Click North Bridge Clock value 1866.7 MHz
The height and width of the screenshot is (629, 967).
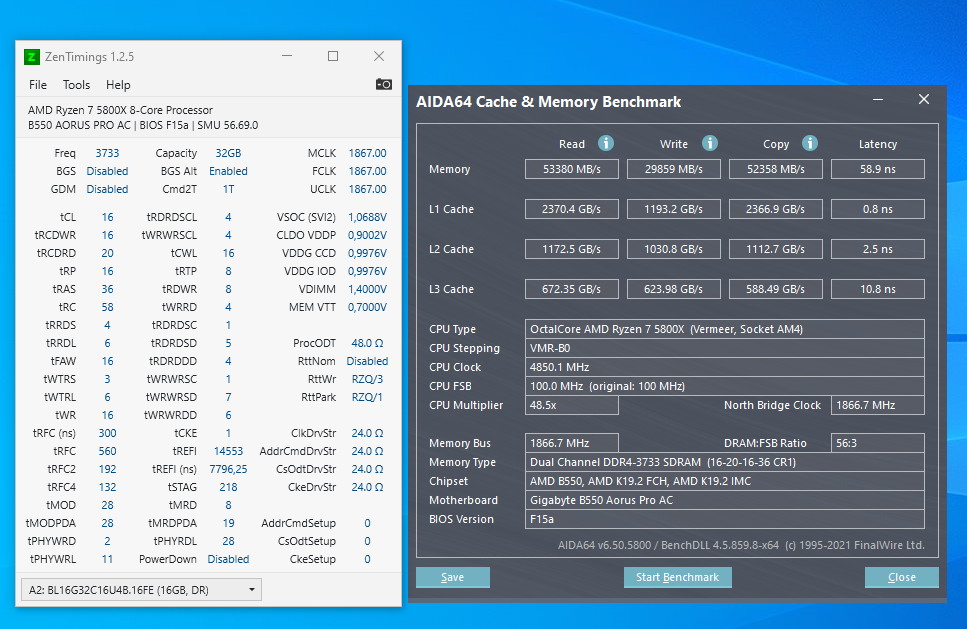[x=878, y=405]
